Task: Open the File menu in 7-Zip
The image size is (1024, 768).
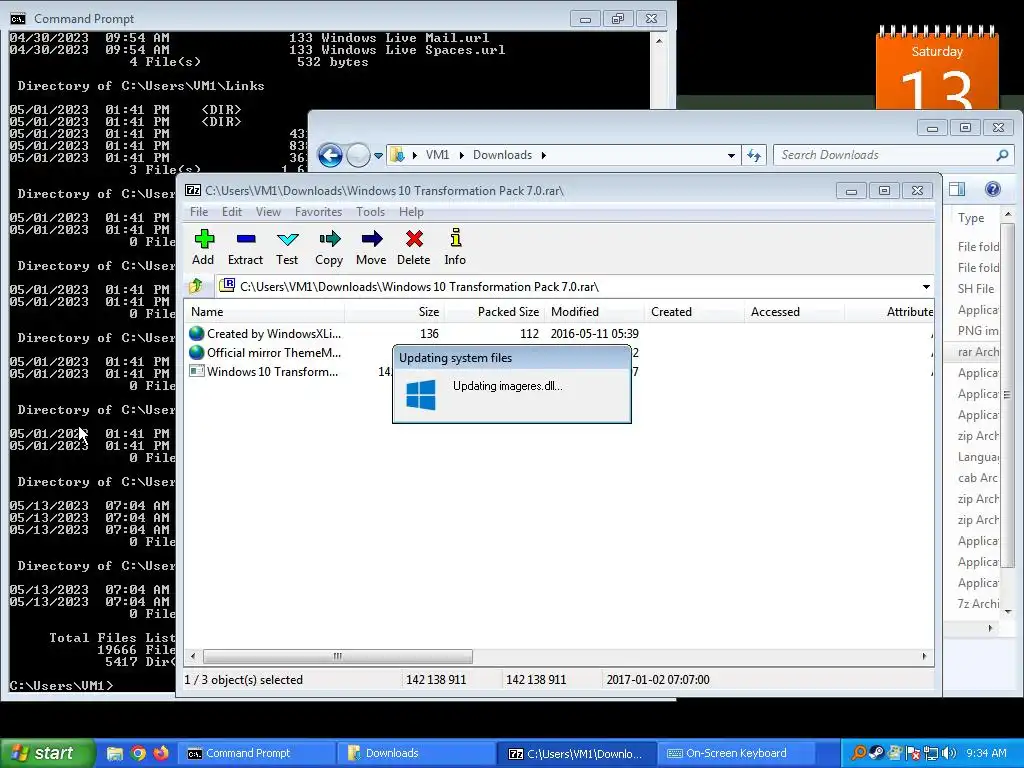Action: click(x=199, y=212)
